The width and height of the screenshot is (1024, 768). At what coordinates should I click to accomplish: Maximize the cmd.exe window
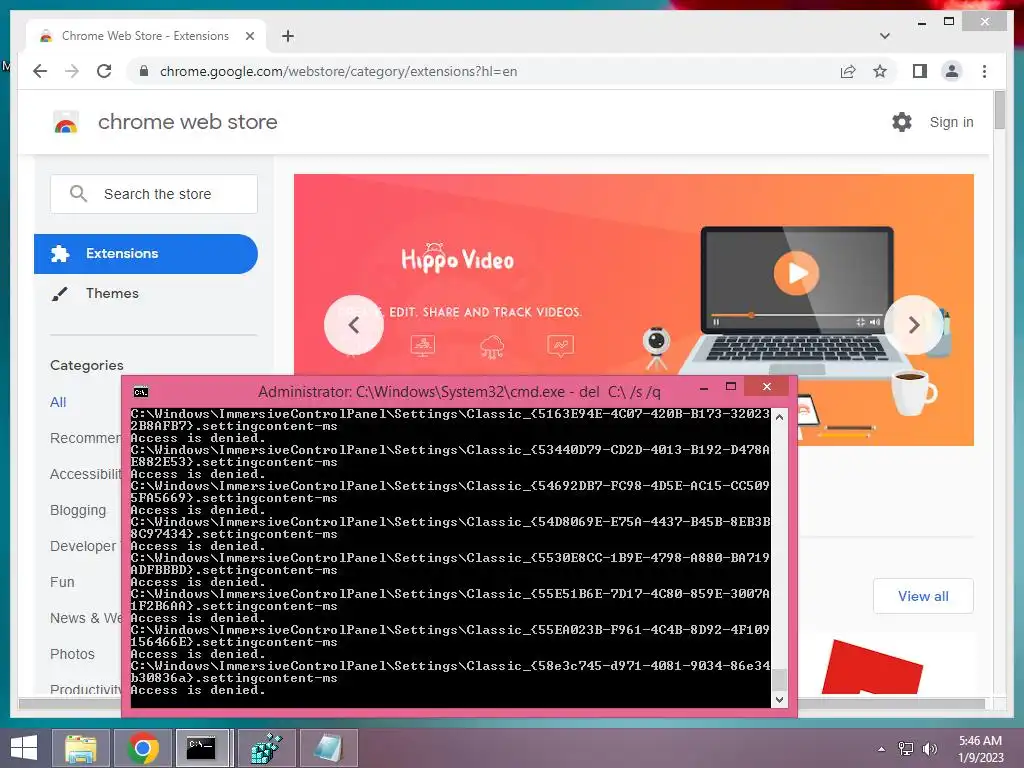tap(731, 387)
